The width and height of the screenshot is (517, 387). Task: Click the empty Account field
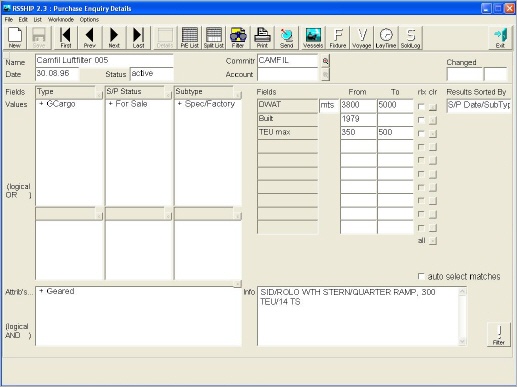click(288, 74)
